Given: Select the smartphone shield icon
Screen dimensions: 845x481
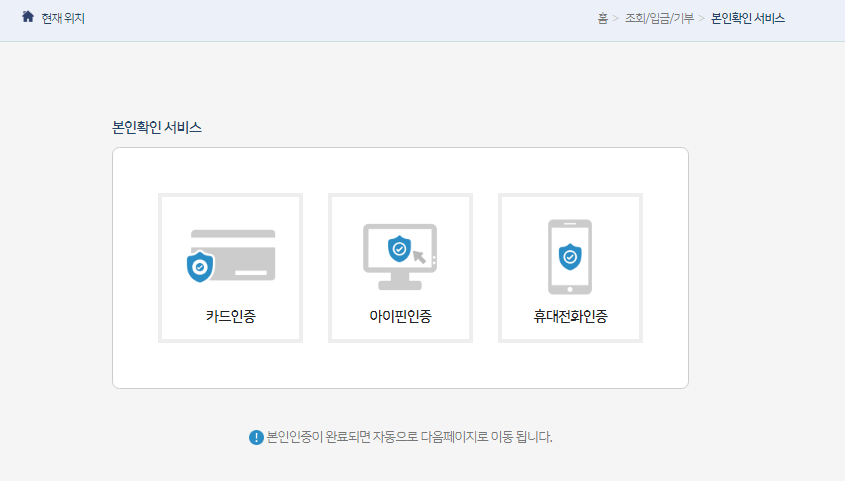Looking at the screenshot, I should point(570,257).
